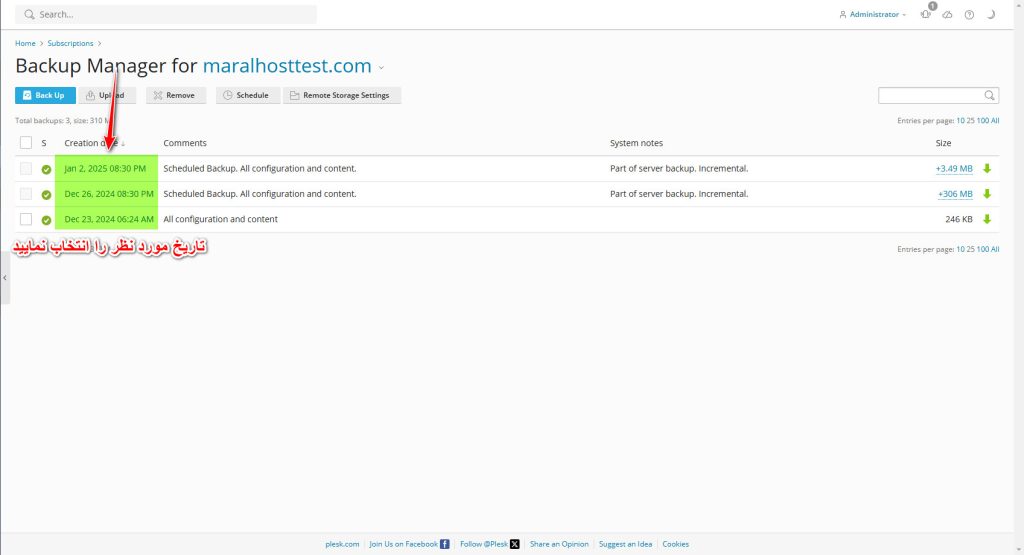Open Remote Storage Settings
Viewport: 1024px width, 555px height.
[x=342, y=95]
